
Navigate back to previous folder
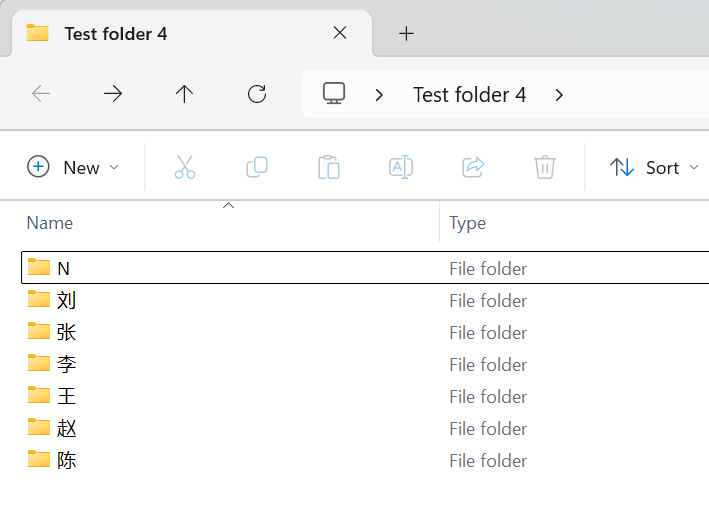pos(41,94)
